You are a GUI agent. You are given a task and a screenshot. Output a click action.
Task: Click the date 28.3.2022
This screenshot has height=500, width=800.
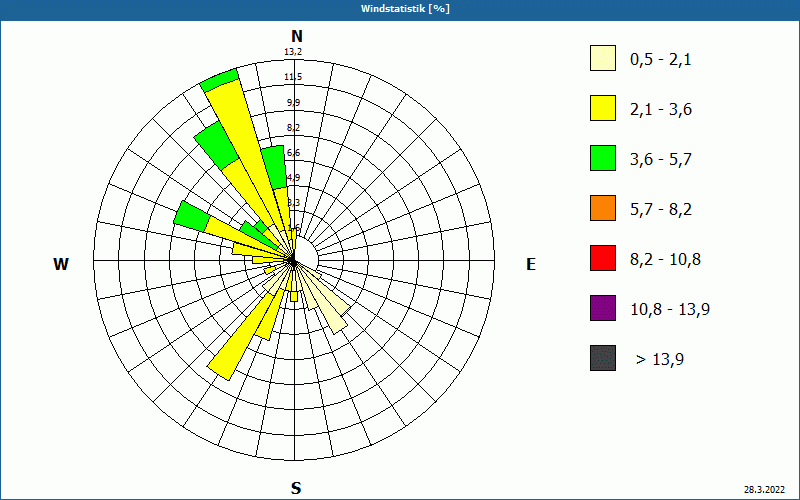[x=764, y=490]
